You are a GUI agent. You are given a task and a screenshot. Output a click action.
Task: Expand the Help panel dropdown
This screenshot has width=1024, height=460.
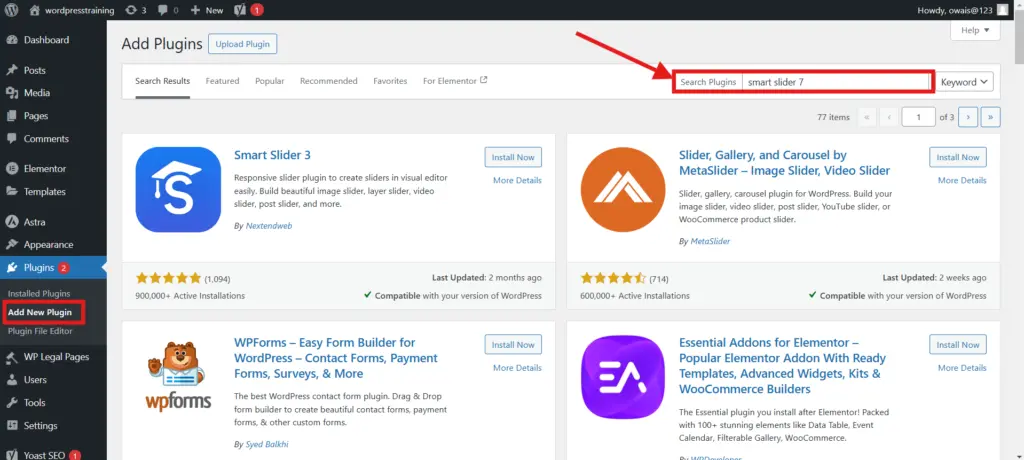(974, 31)
